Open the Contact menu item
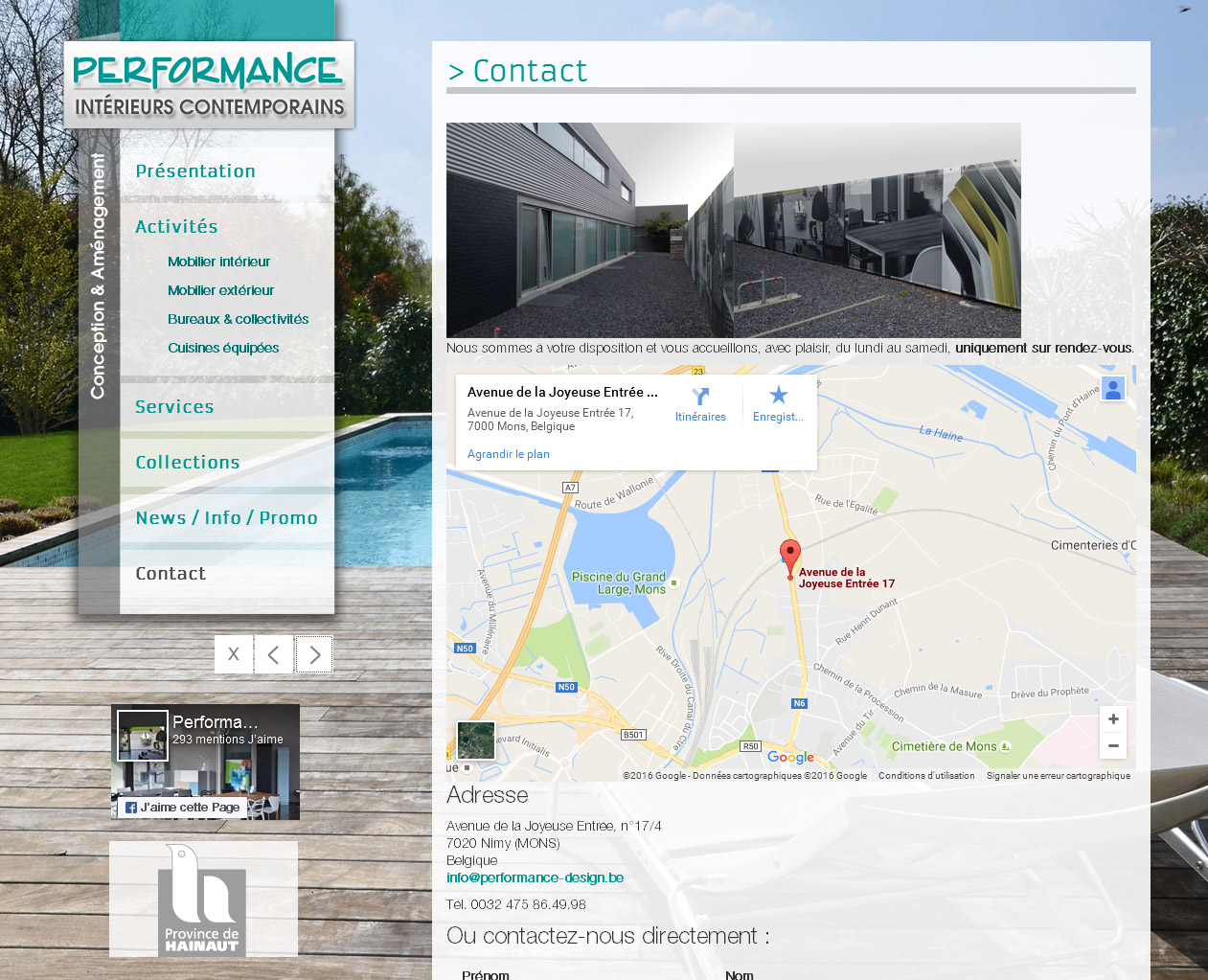1208x980 pixels. pyautogui.click(x=171, y=574)
